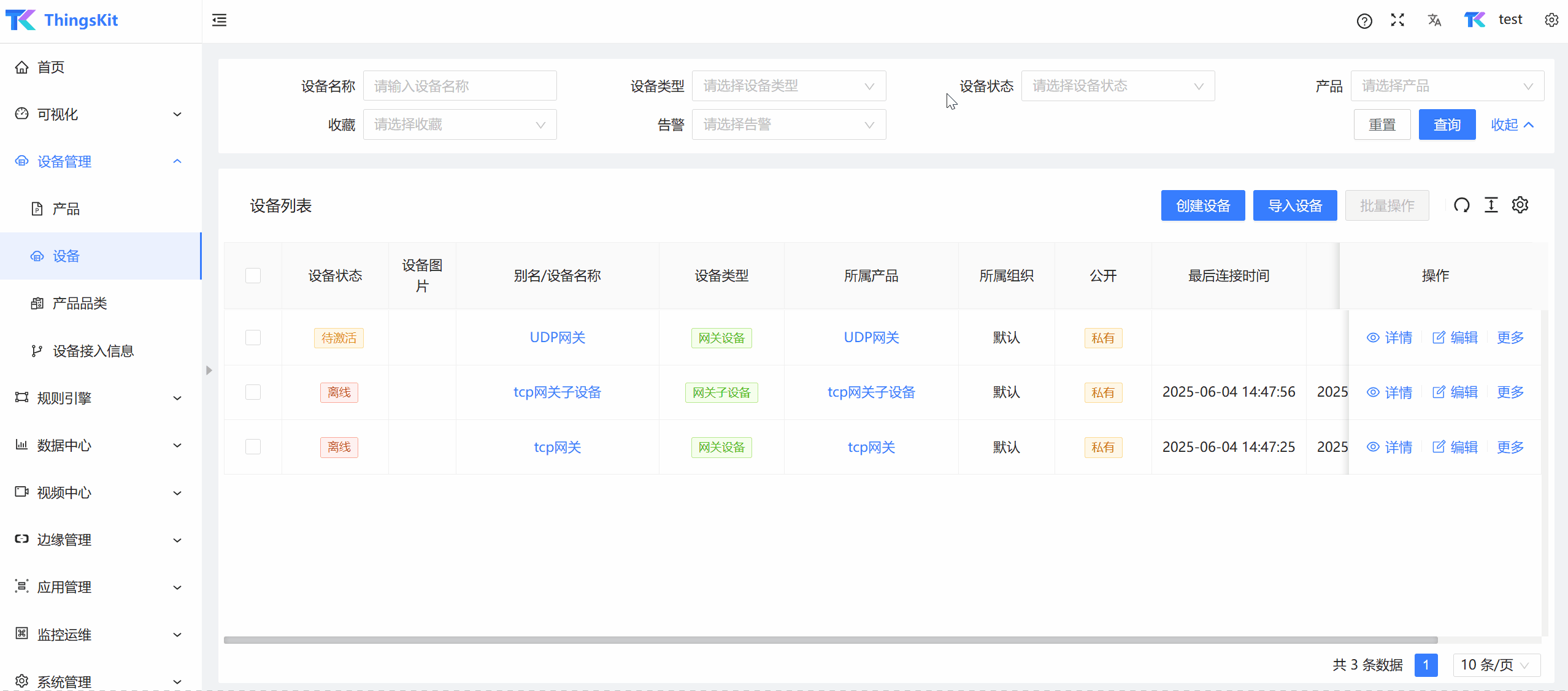Toggle the select-all header checkbox

[x=253, y=275]
